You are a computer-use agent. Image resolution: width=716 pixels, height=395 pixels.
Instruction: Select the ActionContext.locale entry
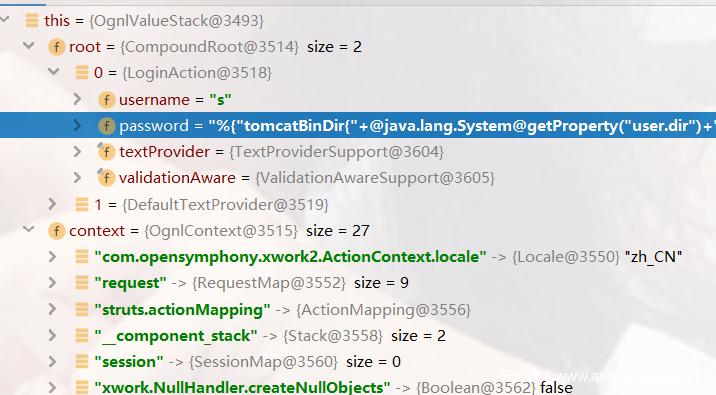[x=358, y=257]
